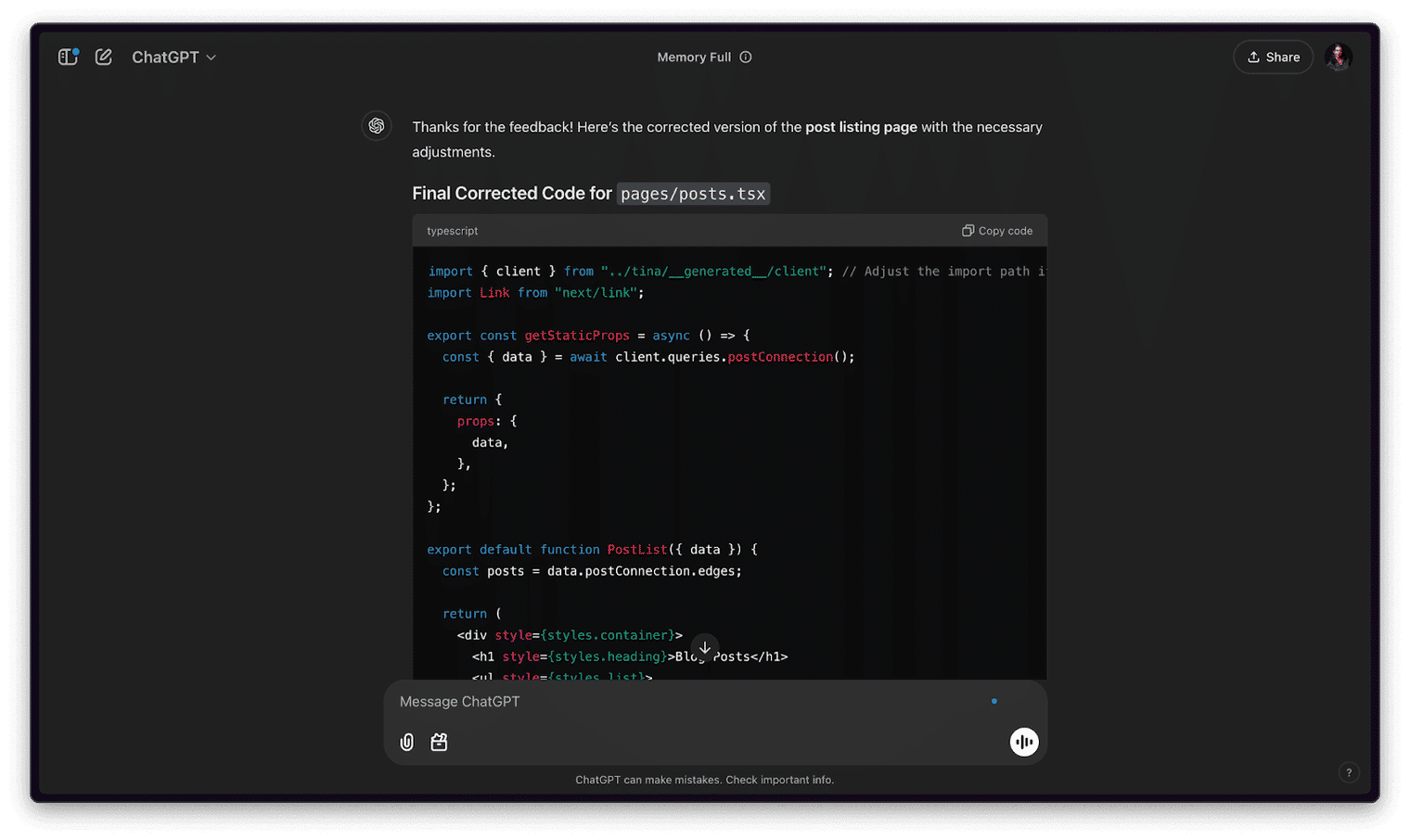1410x840 pixels.
Task: Open the sidebar panel icon
Action: click(68, 57)
